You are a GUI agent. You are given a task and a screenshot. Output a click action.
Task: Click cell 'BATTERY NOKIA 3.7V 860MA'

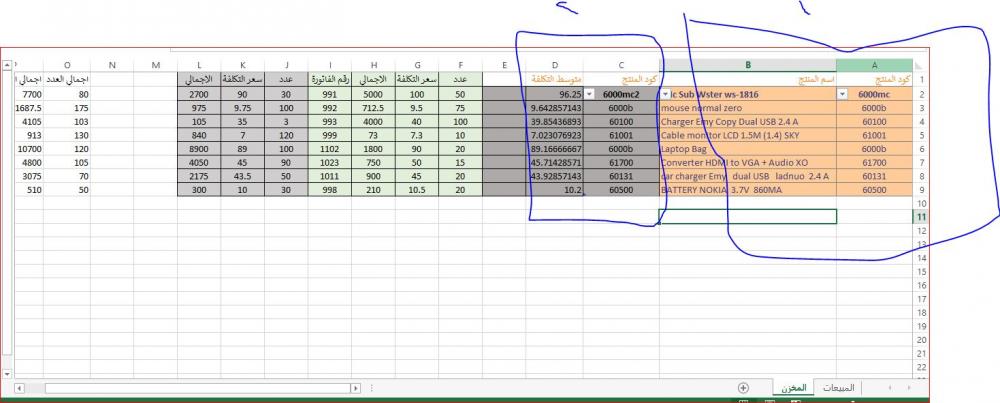click(x=748, y=190)
